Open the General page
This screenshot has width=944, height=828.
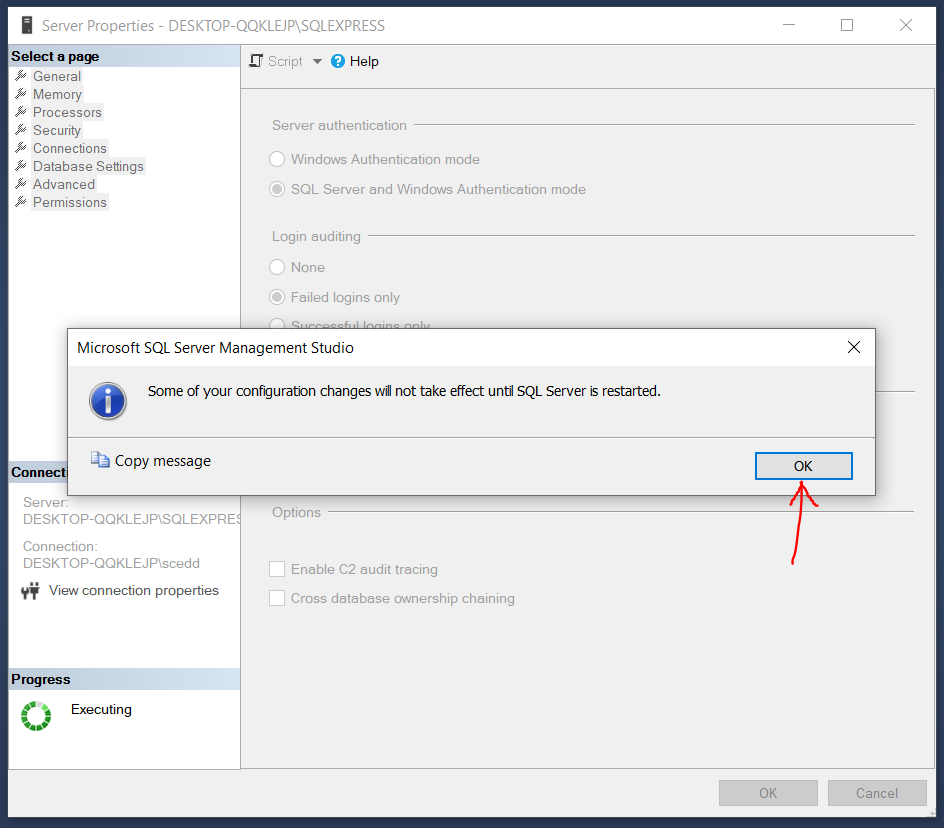(x=57, y=76)
